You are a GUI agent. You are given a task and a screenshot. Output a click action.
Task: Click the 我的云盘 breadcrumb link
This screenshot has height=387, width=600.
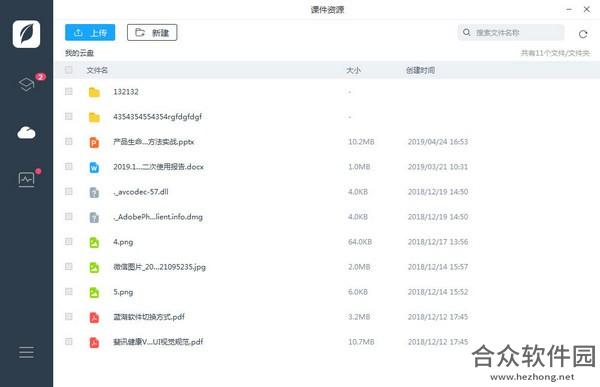(x=80, y=53)
